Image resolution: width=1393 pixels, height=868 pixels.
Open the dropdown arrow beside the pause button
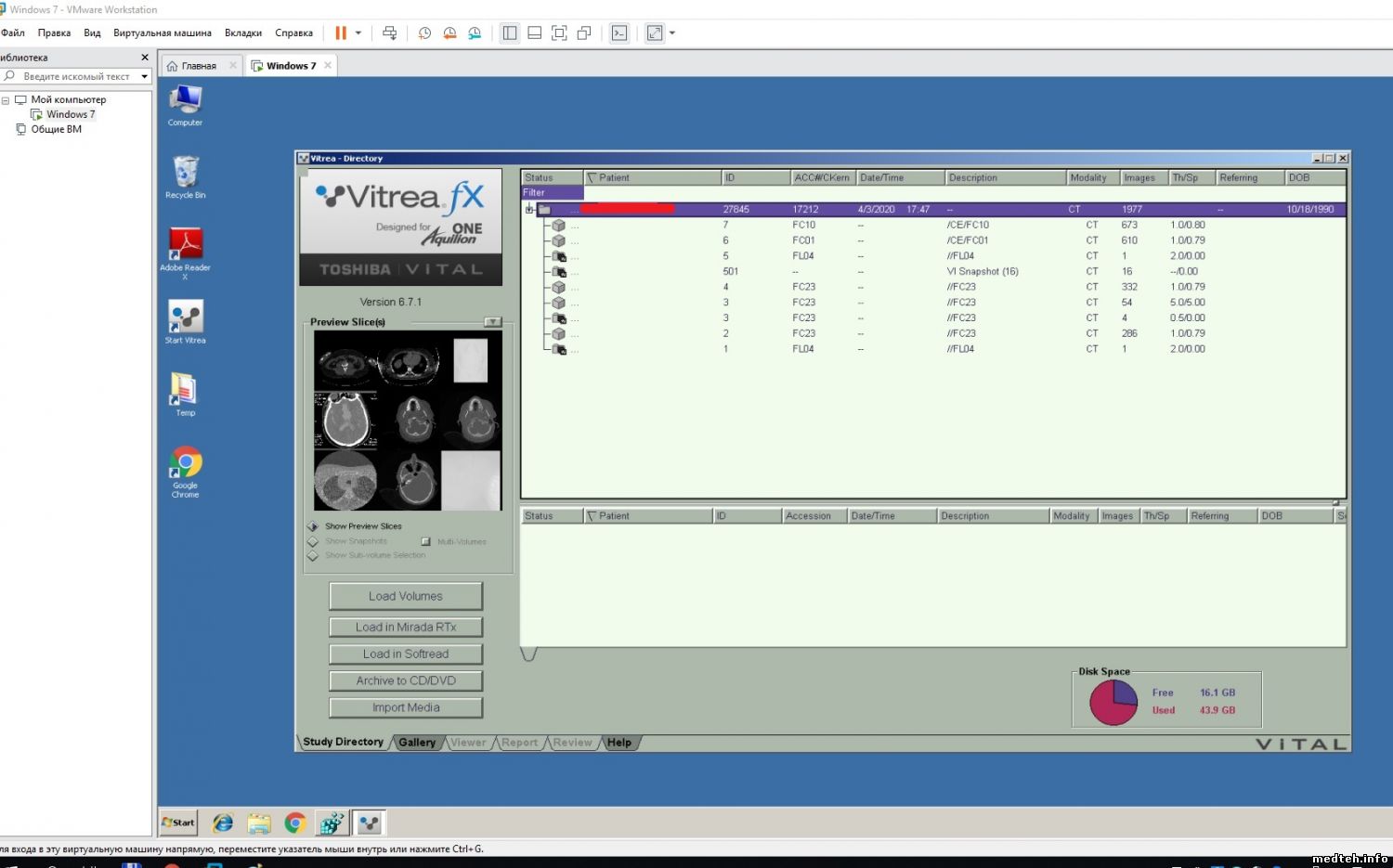358,32
